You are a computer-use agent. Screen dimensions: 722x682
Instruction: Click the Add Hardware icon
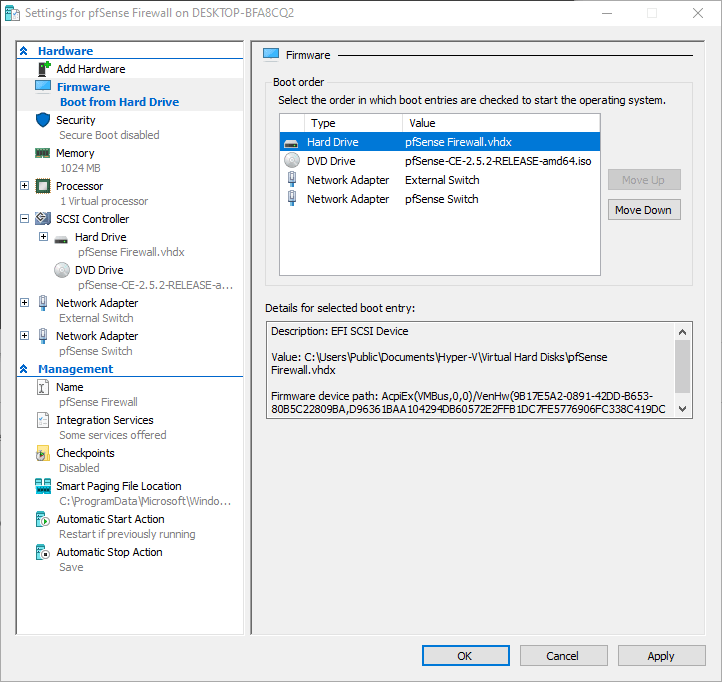click(x=44, y=69)
